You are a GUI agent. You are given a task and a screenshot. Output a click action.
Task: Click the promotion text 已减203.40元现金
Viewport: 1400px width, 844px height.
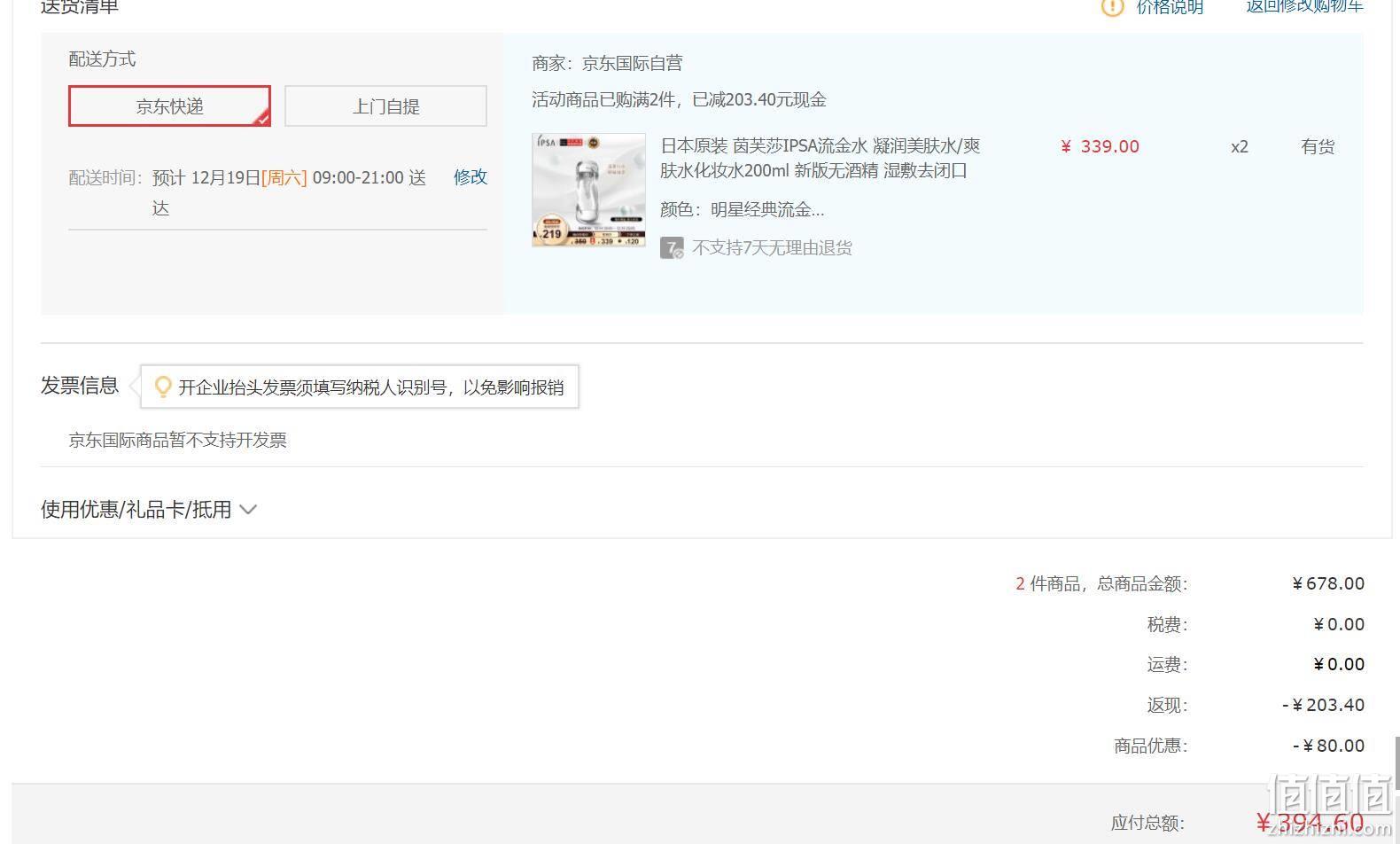[759, 99]
